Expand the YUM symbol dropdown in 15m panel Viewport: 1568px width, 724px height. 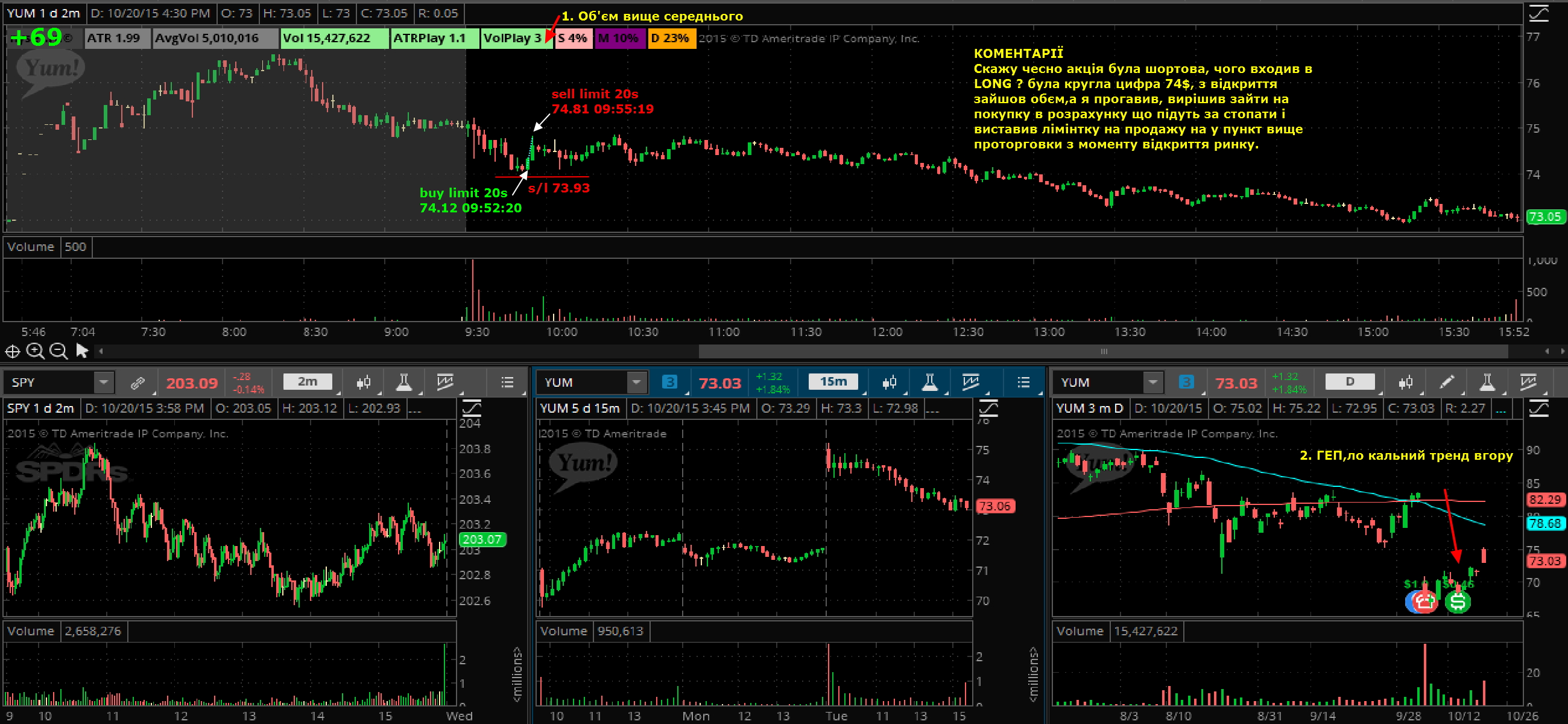point(636,383)
